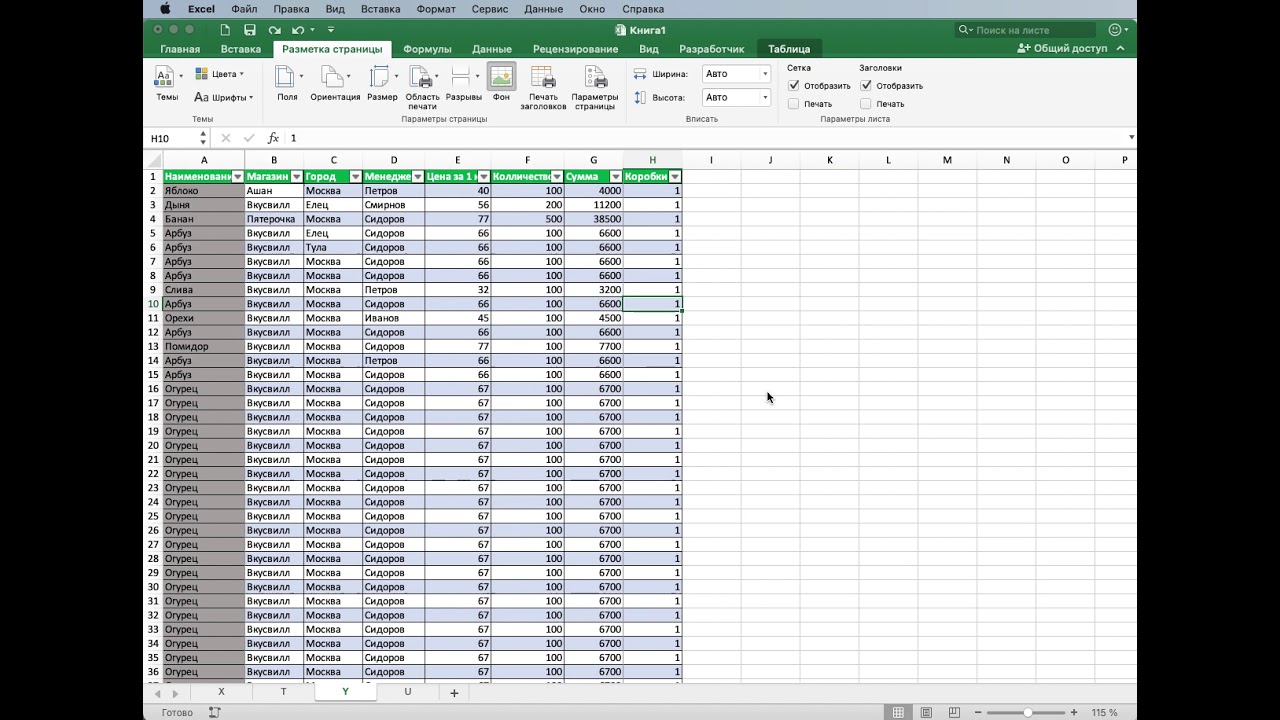Click the cancel X icon in formula bar
This screenshot has width=1280, height=720.
226,138
